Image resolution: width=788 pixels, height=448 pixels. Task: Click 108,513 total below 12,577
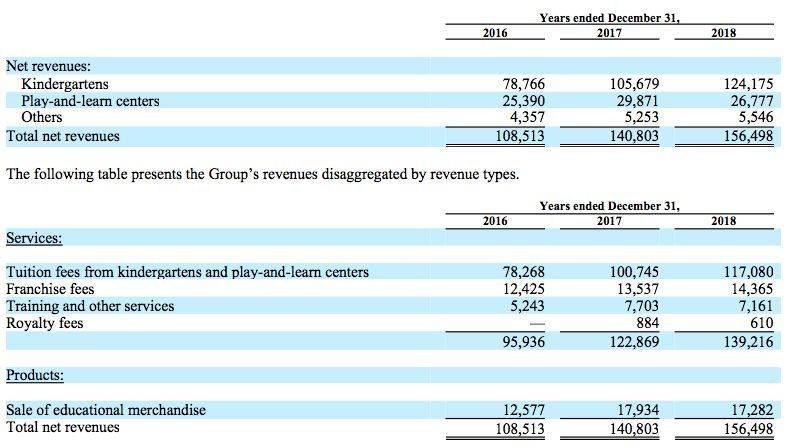point(520,428)
